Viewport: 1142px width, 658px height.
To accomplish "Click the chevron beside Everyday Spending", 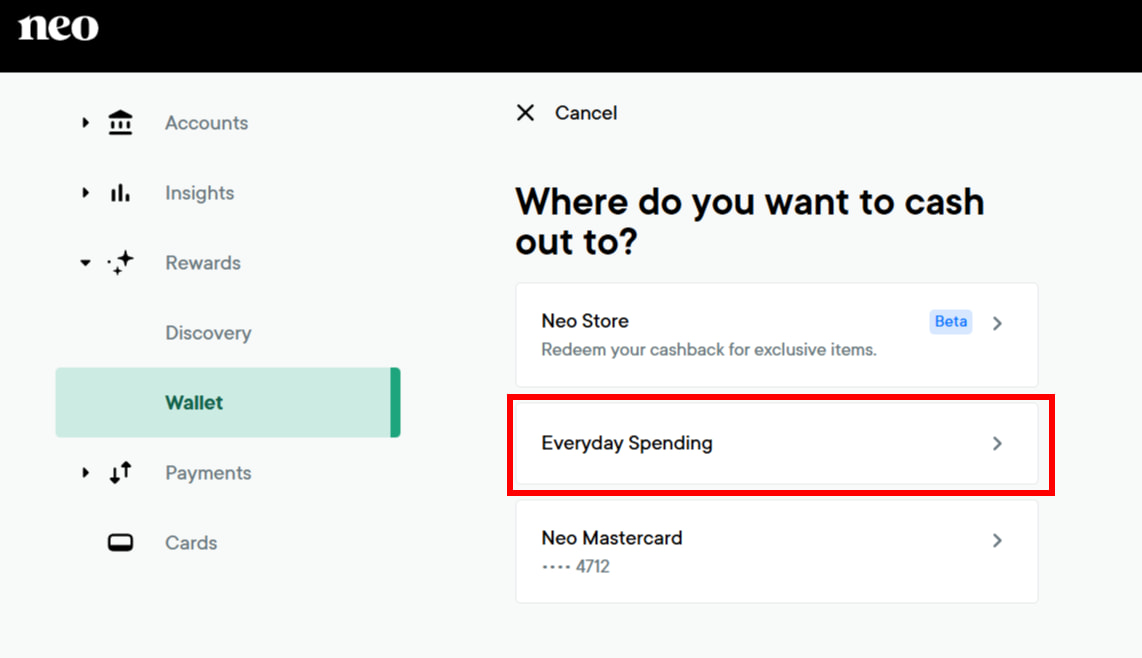I will (x=997, y=444).
